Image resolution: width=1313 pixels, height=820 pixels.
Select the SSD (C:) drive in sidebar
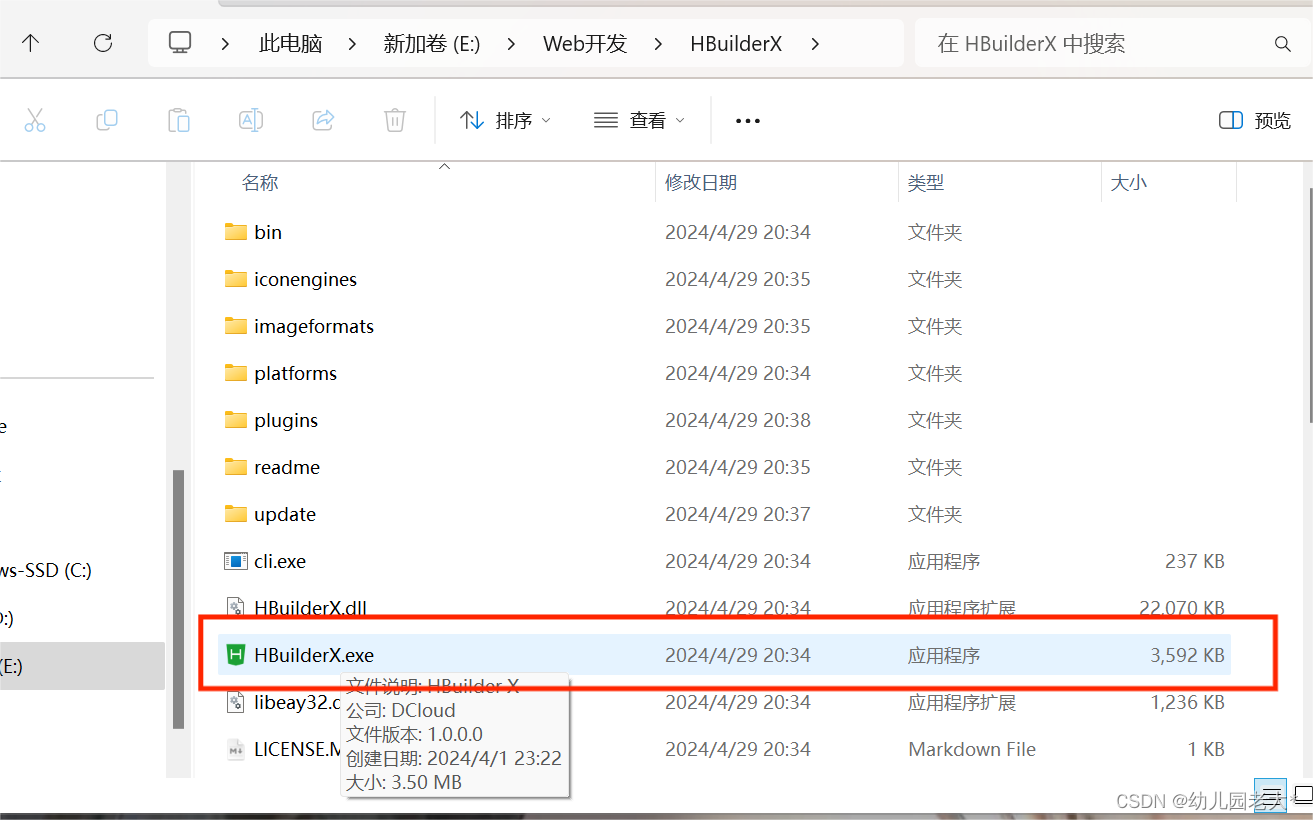pos(46,571)
